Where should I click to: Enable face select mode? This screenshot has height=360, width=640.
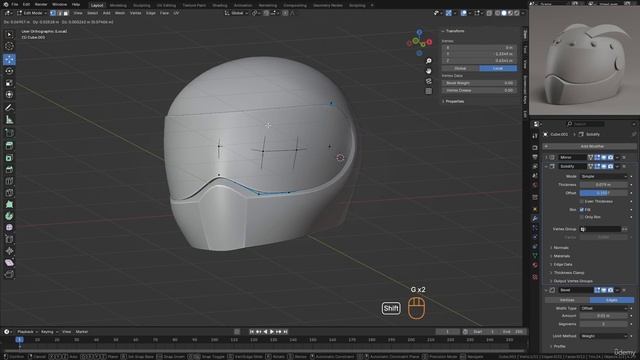pos(66,13)
